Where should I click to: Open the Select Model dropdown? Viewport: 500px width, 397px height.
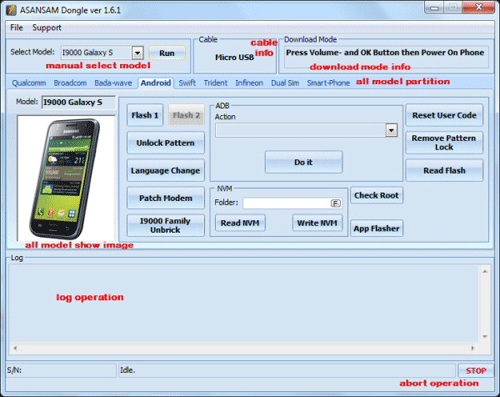click(x=138, y=53)
